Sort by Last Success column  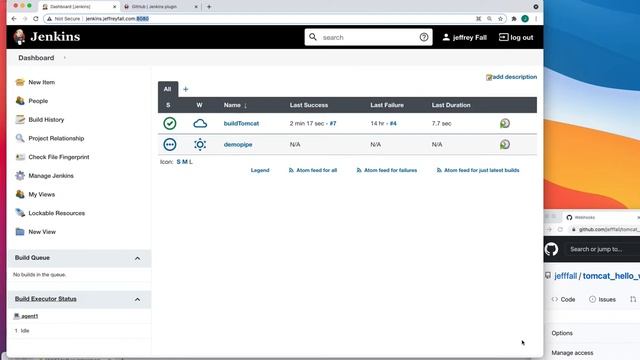click(309, 105)
